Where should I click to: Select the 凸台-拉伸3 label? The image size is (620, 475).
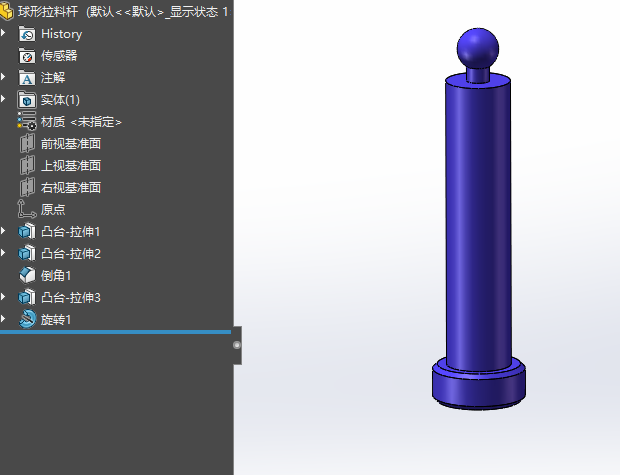(71, 297)
